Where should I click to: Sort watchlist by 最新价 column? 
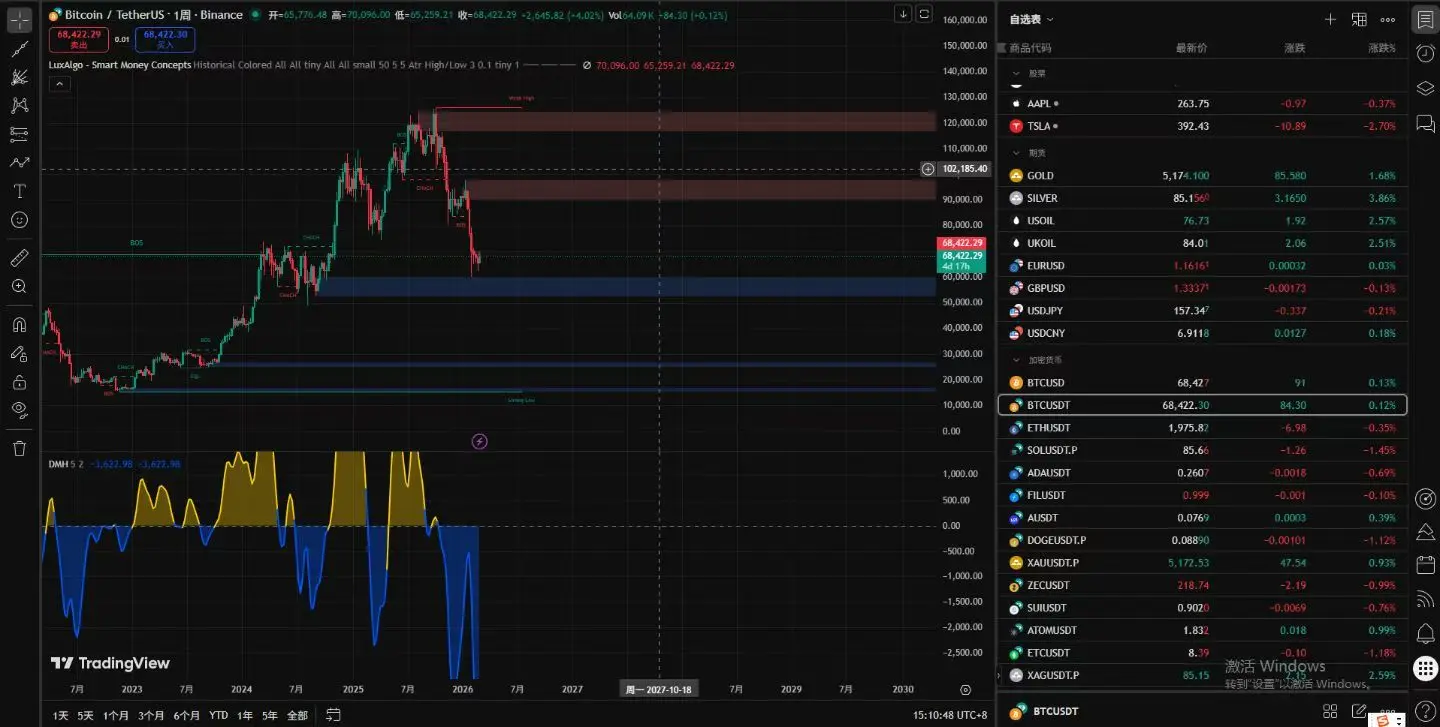click(x=1191, y=48)
